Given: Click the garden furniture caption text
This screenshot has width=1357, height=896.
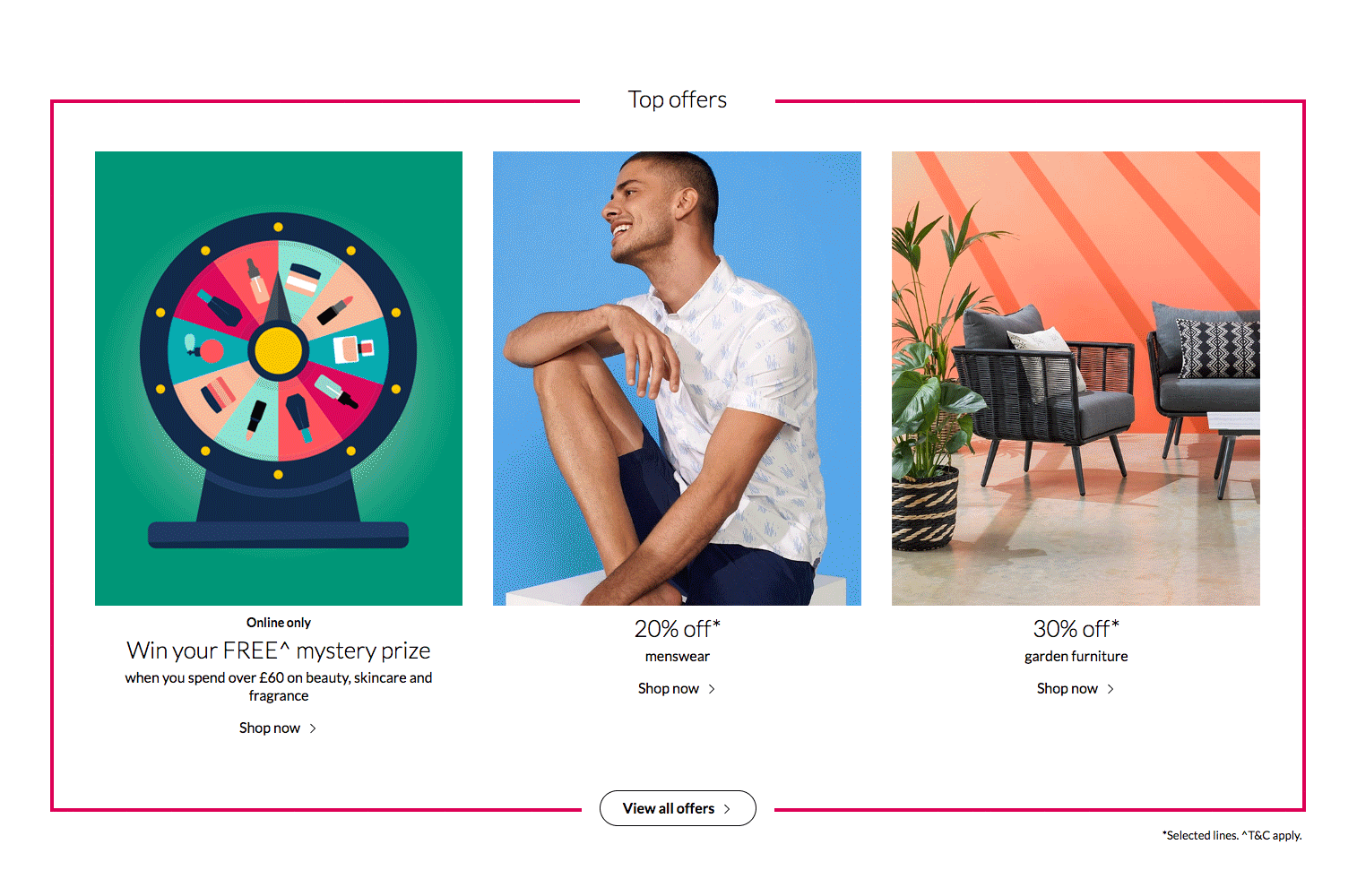Looking at the screenshot, I should (1076, 657).
